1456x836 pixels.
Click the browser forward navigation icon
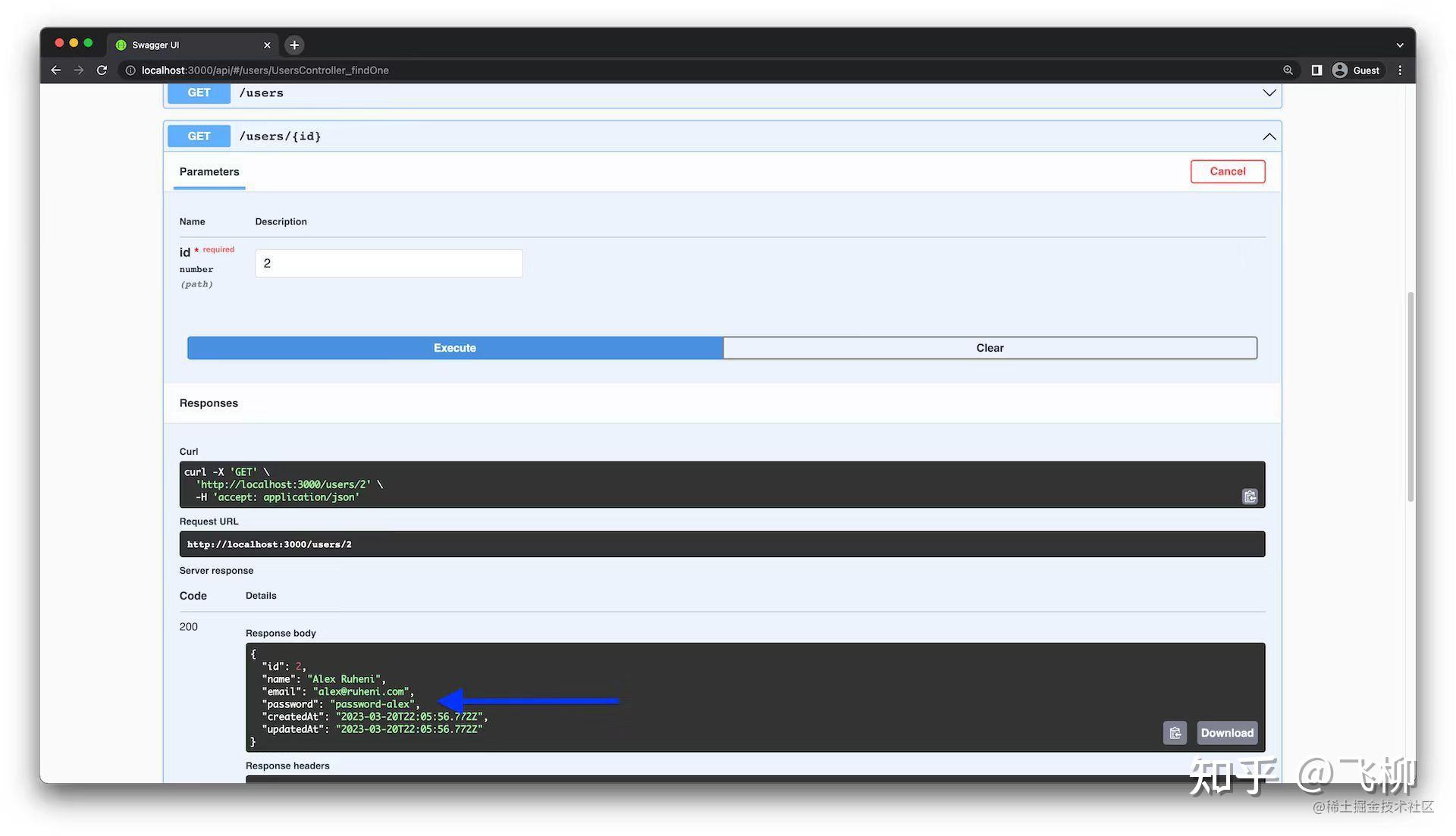[x=78, y=70]
